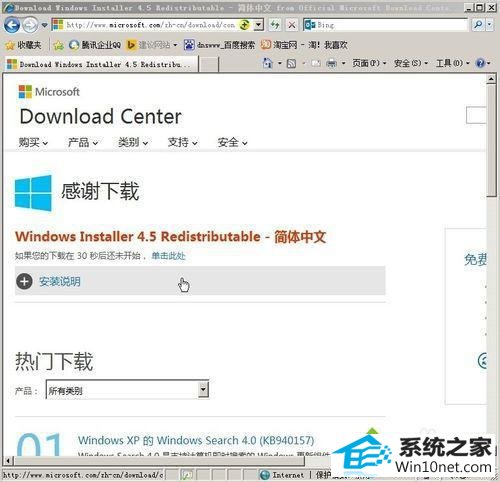Click the blue Help question mark icon

(x=480, y=63)
